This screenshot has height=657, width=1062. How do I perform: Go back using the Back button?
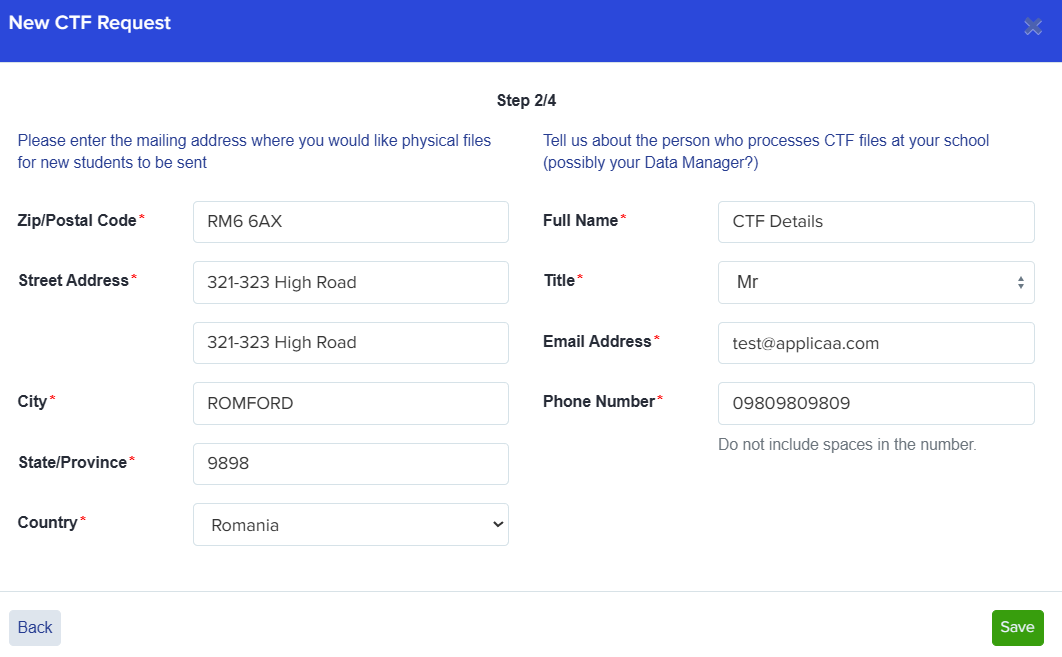(x=34, y=627)
